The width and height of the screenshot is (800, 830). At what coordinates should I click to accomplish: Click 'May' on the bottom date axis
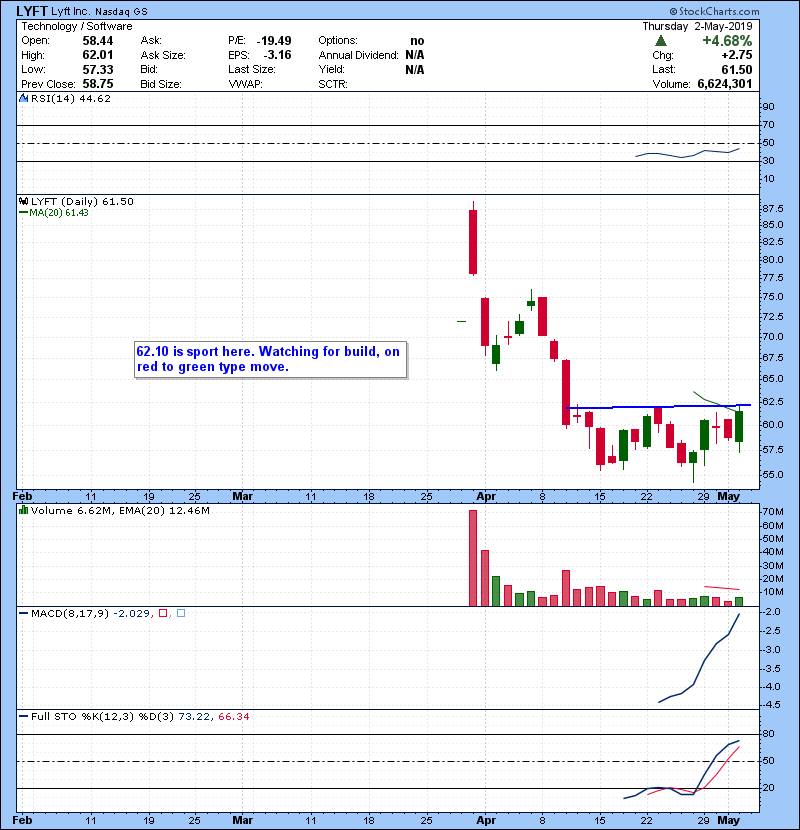coord(729,820)
